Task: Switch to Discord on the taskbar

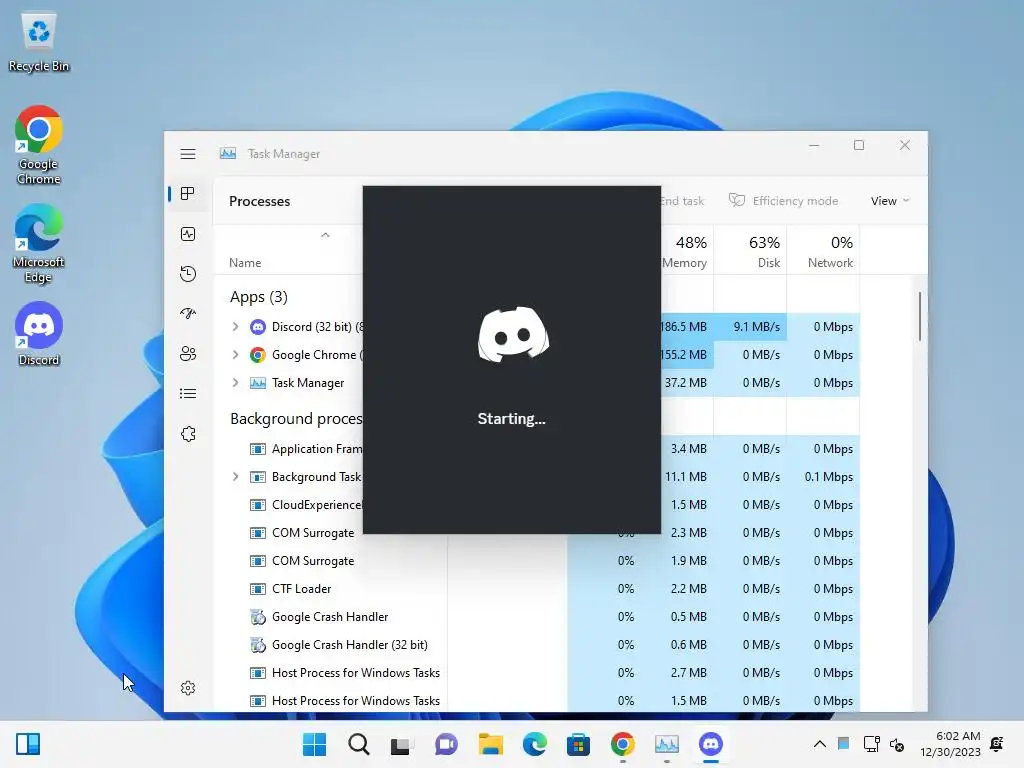Action: click(x=711, y=744)
